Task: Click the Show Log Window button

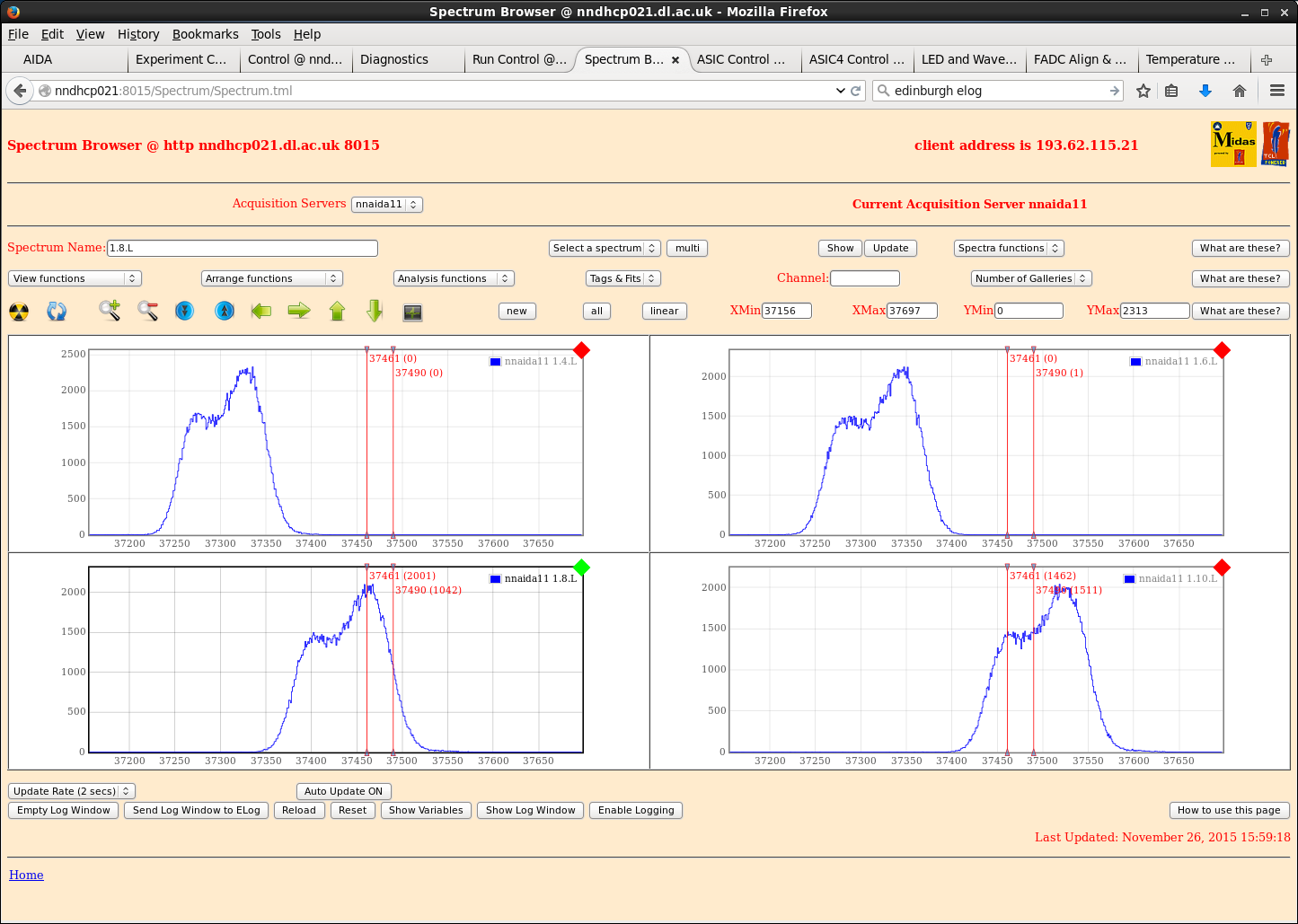Action: (x=530, y=810)
